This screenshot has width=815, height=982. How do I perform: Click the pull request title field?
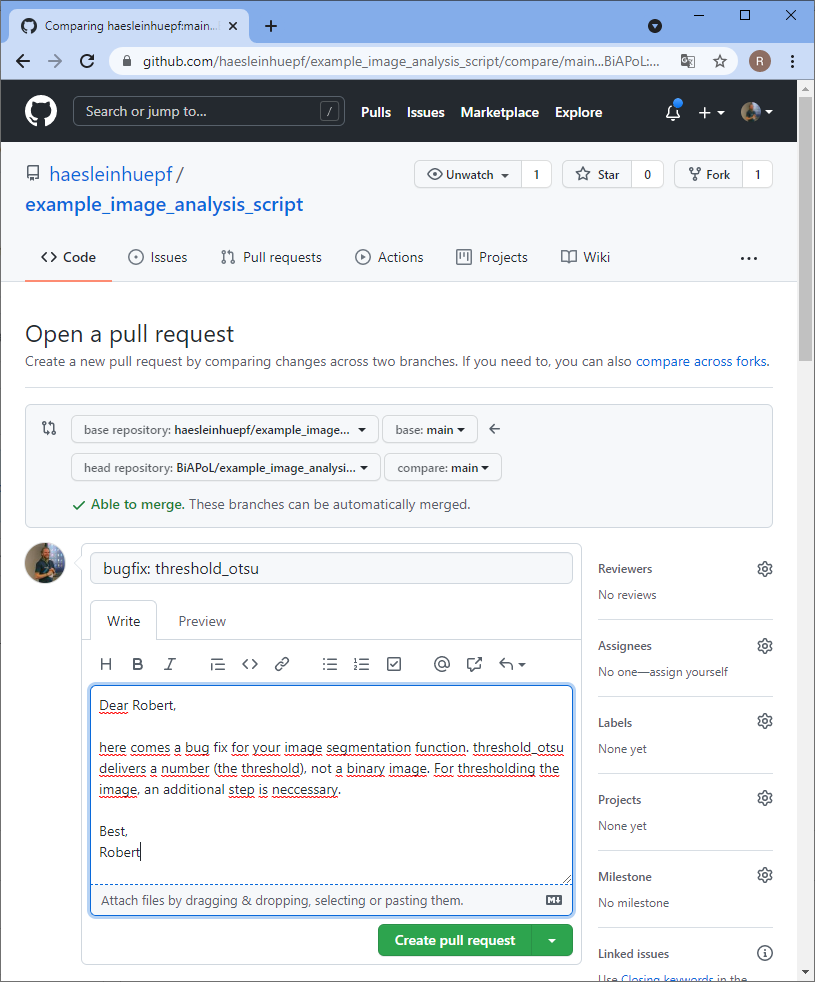331,569
